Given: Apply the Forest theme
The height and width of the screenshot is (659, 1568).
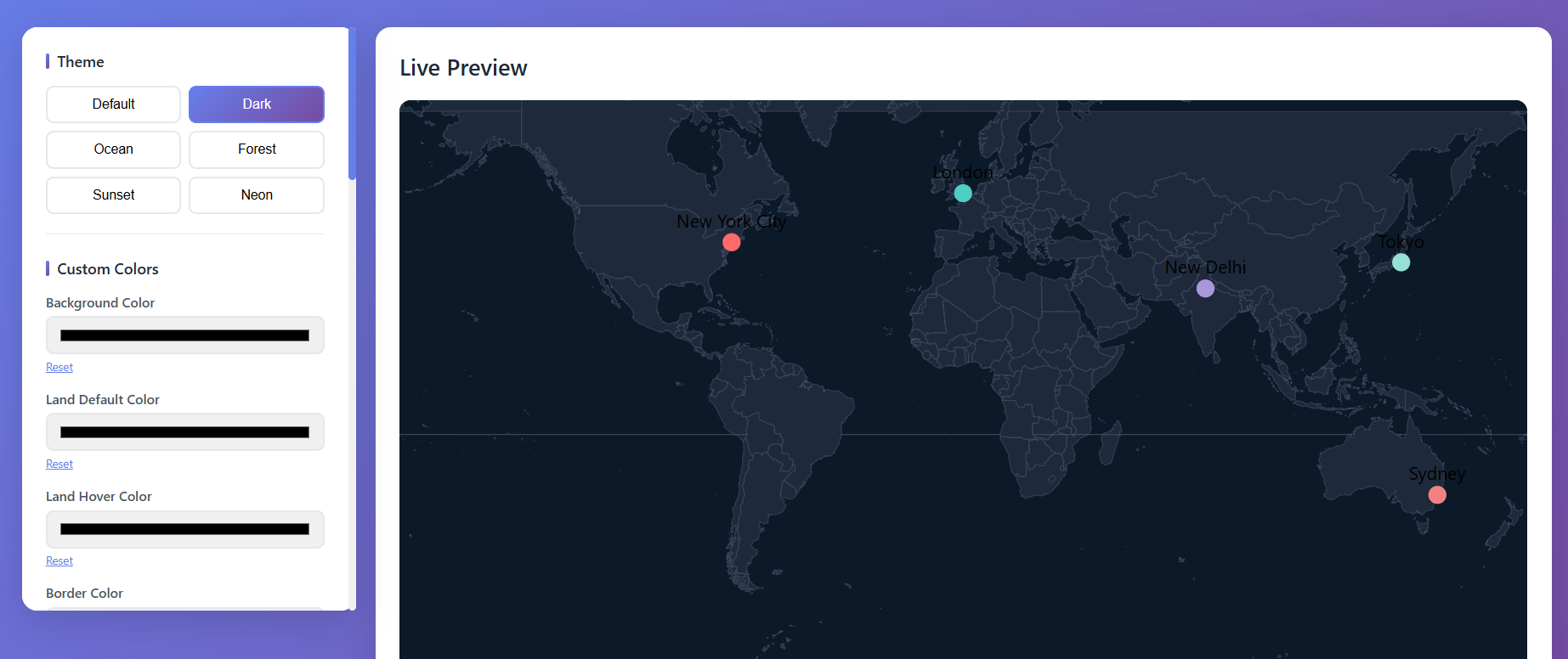Looking at the screenshot, I should pyautogui.click(x=257, y=149).
